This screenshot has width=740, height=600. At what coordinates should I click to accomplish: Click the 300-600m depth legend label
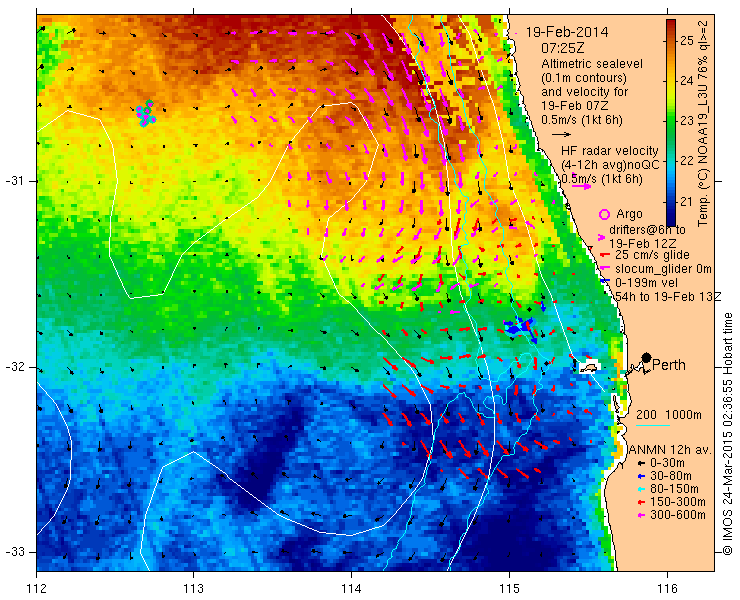click(x=678, y=515)
